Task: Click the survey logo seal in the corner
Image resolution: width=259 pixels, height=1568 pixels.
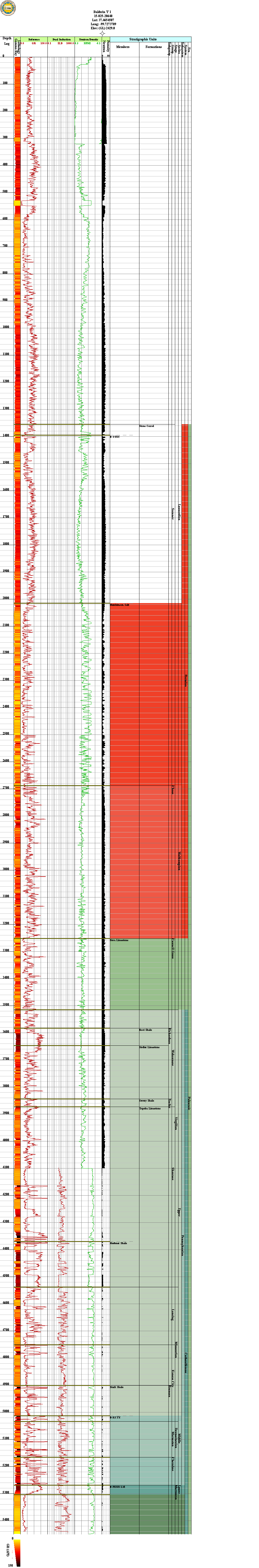Action: point(8,8)
